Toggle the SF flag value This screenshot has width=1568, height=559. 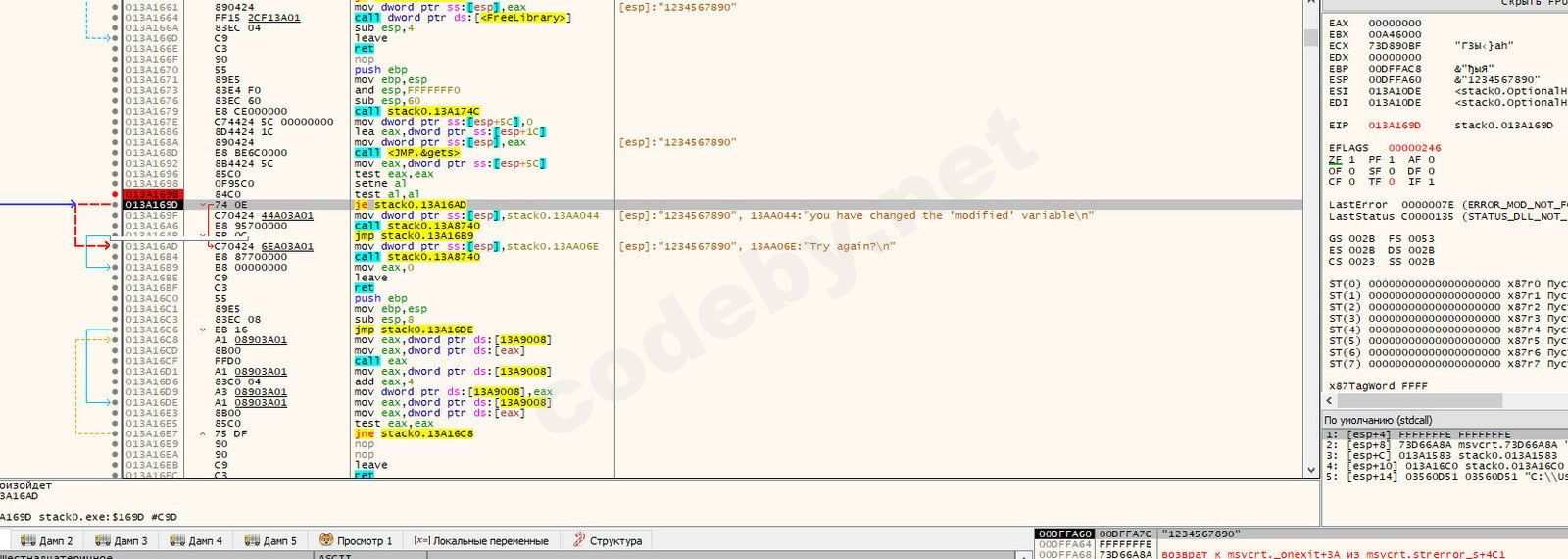pyautogui.click(x=1392, y=171)
